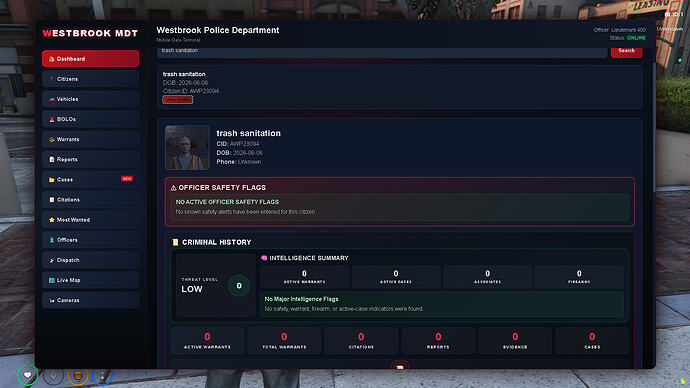The width and height of the screenshot is (690, 388).
Task: Click the Phone Unknown profile line
Action: [239, 162]
